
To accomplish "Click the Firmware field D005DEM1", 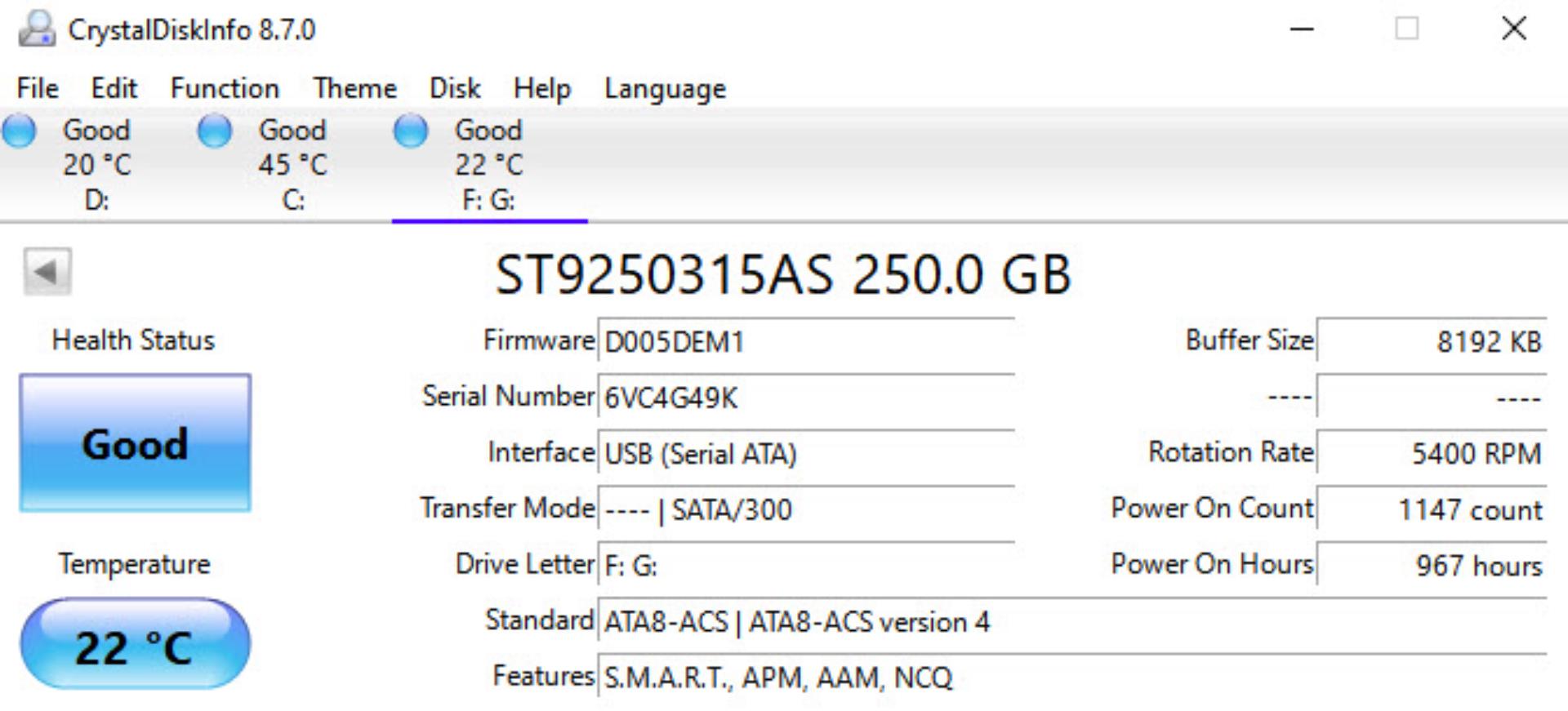I will [x=806, y=341].
